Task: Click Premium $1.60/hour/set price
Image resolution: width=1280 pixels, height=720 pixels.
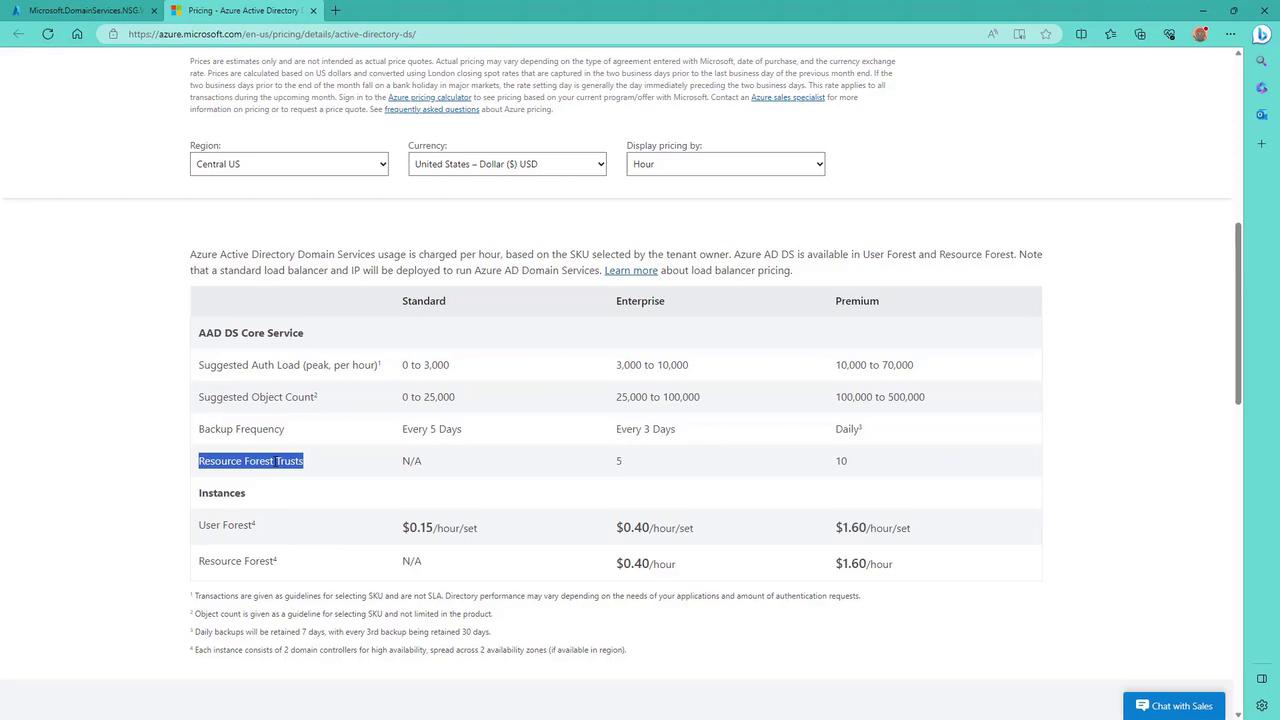Action: pyautogui.click(x=873, y=528)
